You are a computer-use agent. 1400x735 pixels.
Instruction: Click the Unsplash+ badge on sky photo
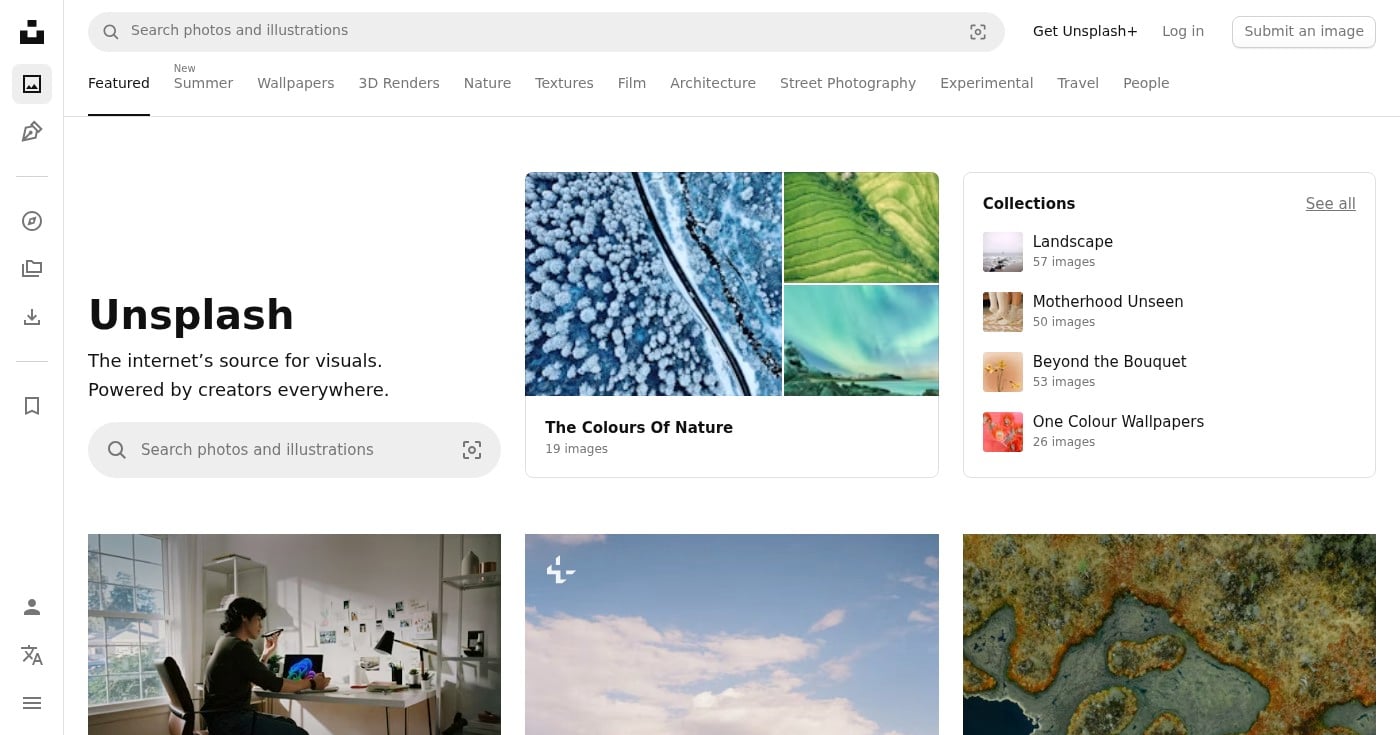tap(561, 571)
